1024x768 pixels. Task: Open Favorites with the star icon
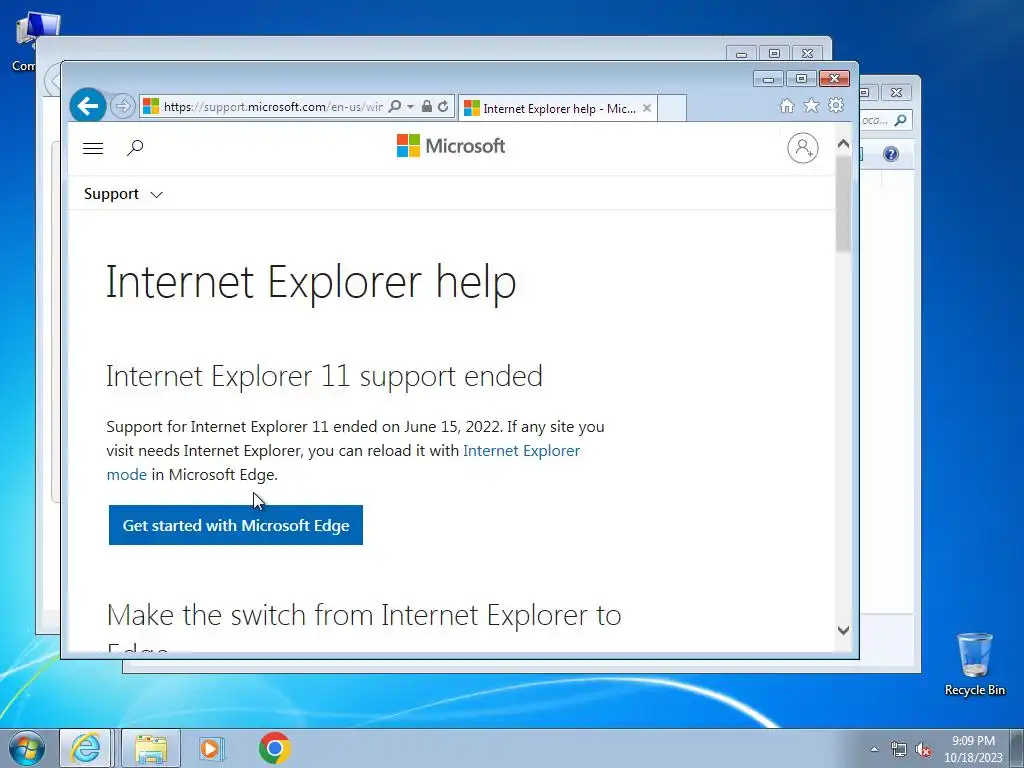click(811, 105)
